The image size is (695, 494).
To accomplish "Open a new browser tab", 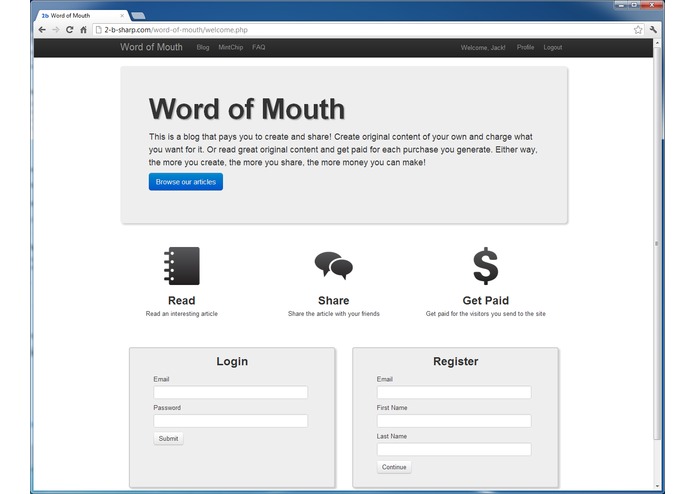I will coord(138,16).
